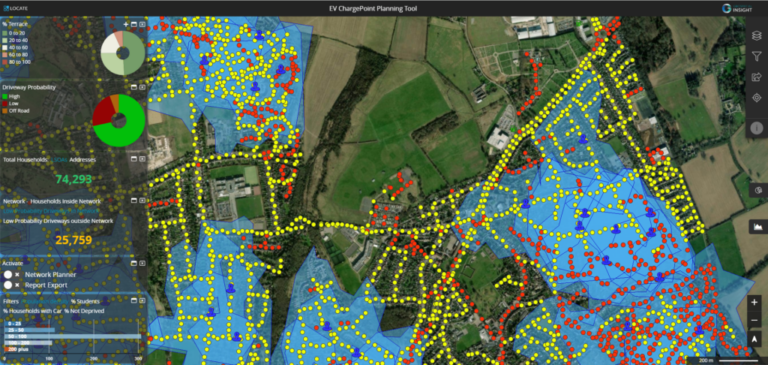Open the filter funnel tool
The image size is (768, 365).
[757, 56]
